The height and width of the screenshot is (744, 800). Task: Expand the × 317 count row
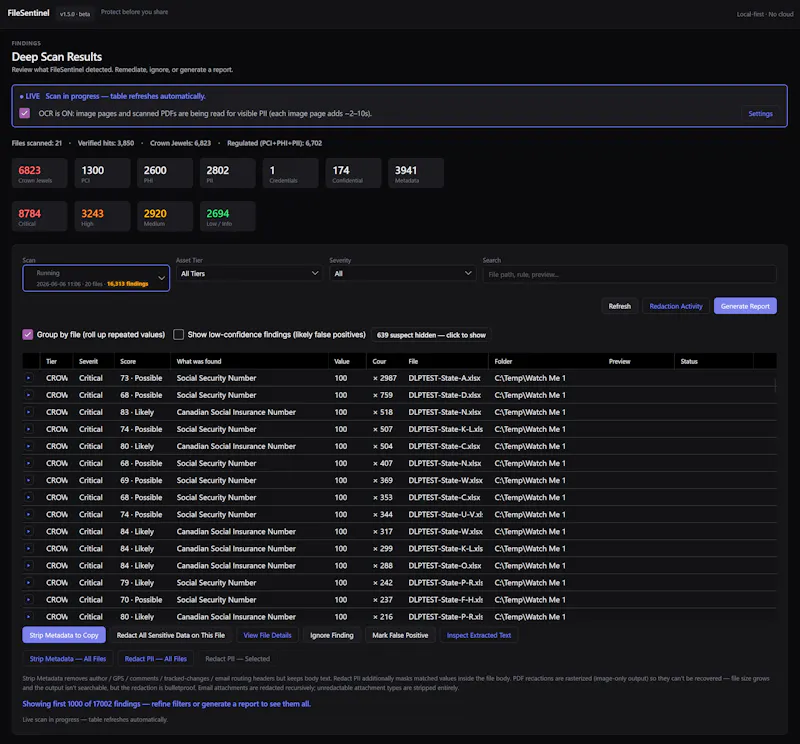click(x=29, y=532)
